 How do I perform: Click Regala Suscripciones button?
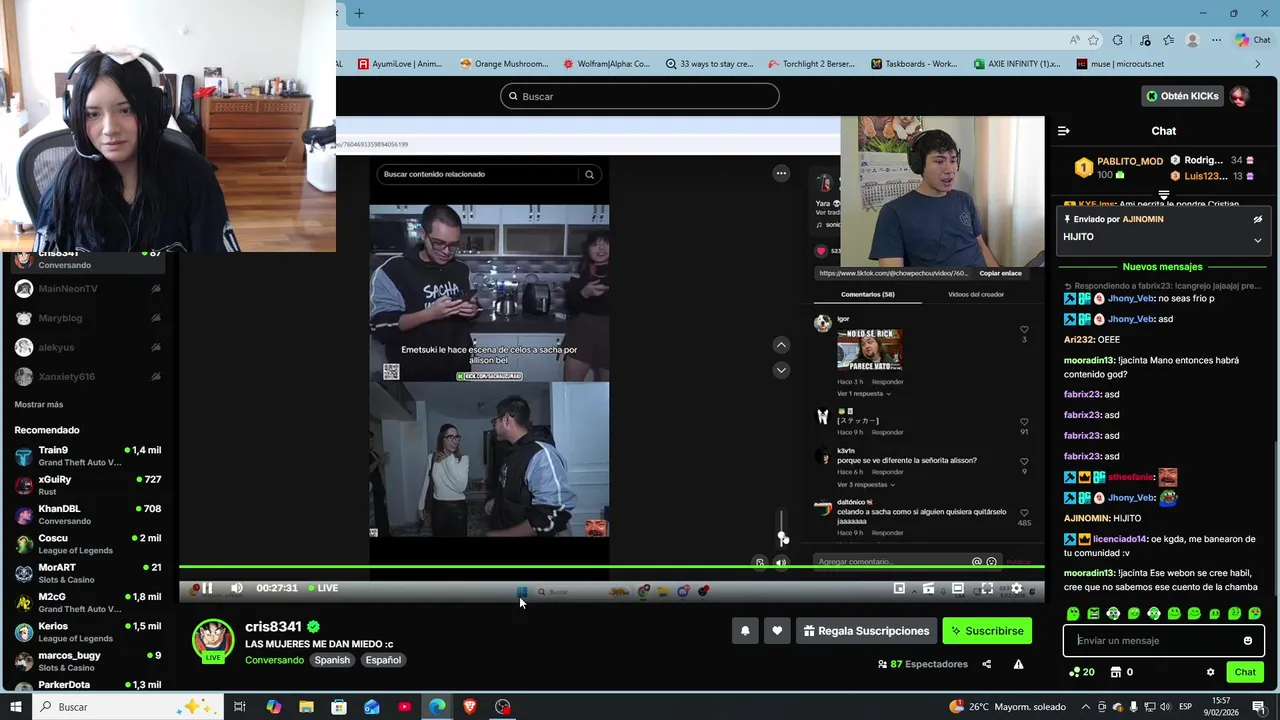tap(866, 631)
